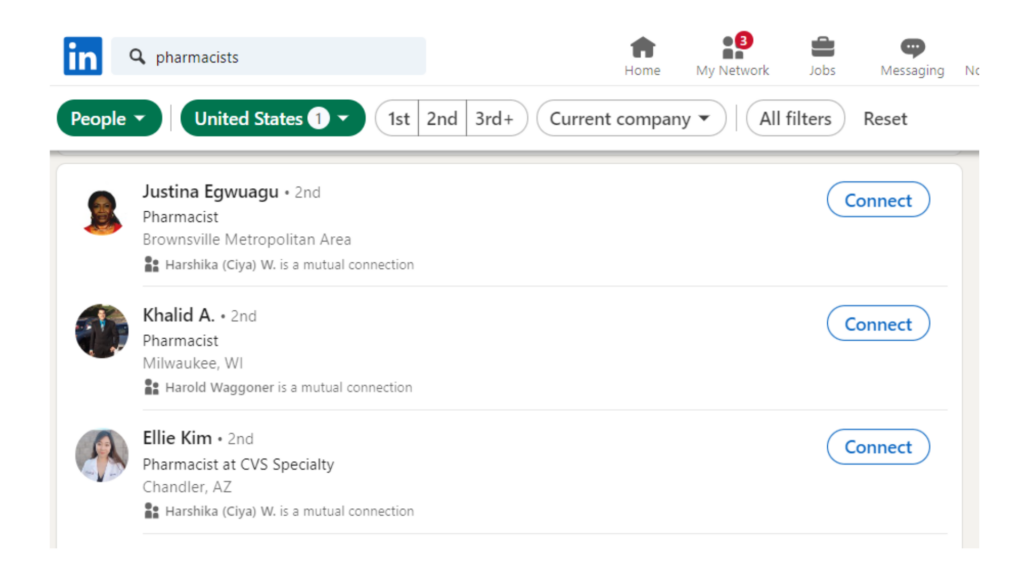The width and height of the screenshot is (1024, 576).
Task: Toggle the 1st degree connection filter
Action: pos(398,119)
